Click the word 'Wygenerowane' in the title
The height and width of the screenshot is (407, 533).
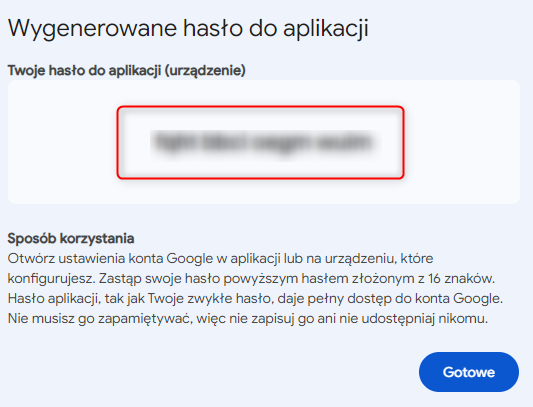point(92,29)
